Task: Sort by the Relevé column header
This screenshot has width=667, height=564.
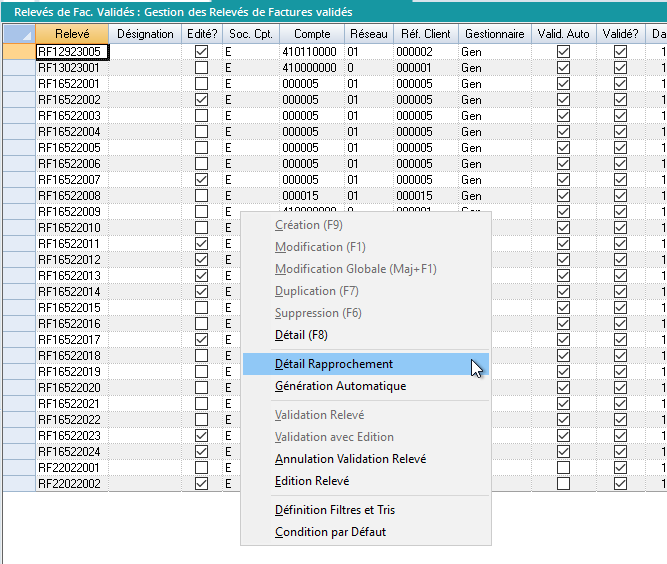Action: pos(71,34)
